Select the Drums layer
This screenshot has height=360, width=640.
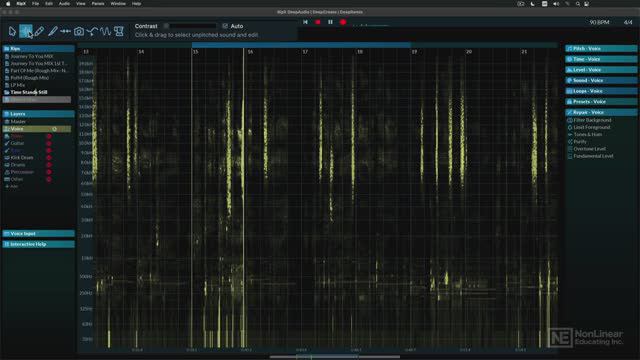[x=18, y=165]
